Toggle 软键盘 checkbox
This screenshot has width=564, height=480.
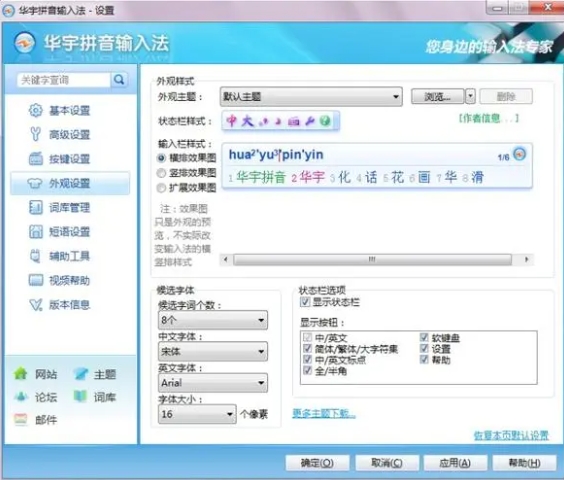(x=424, y=337)
